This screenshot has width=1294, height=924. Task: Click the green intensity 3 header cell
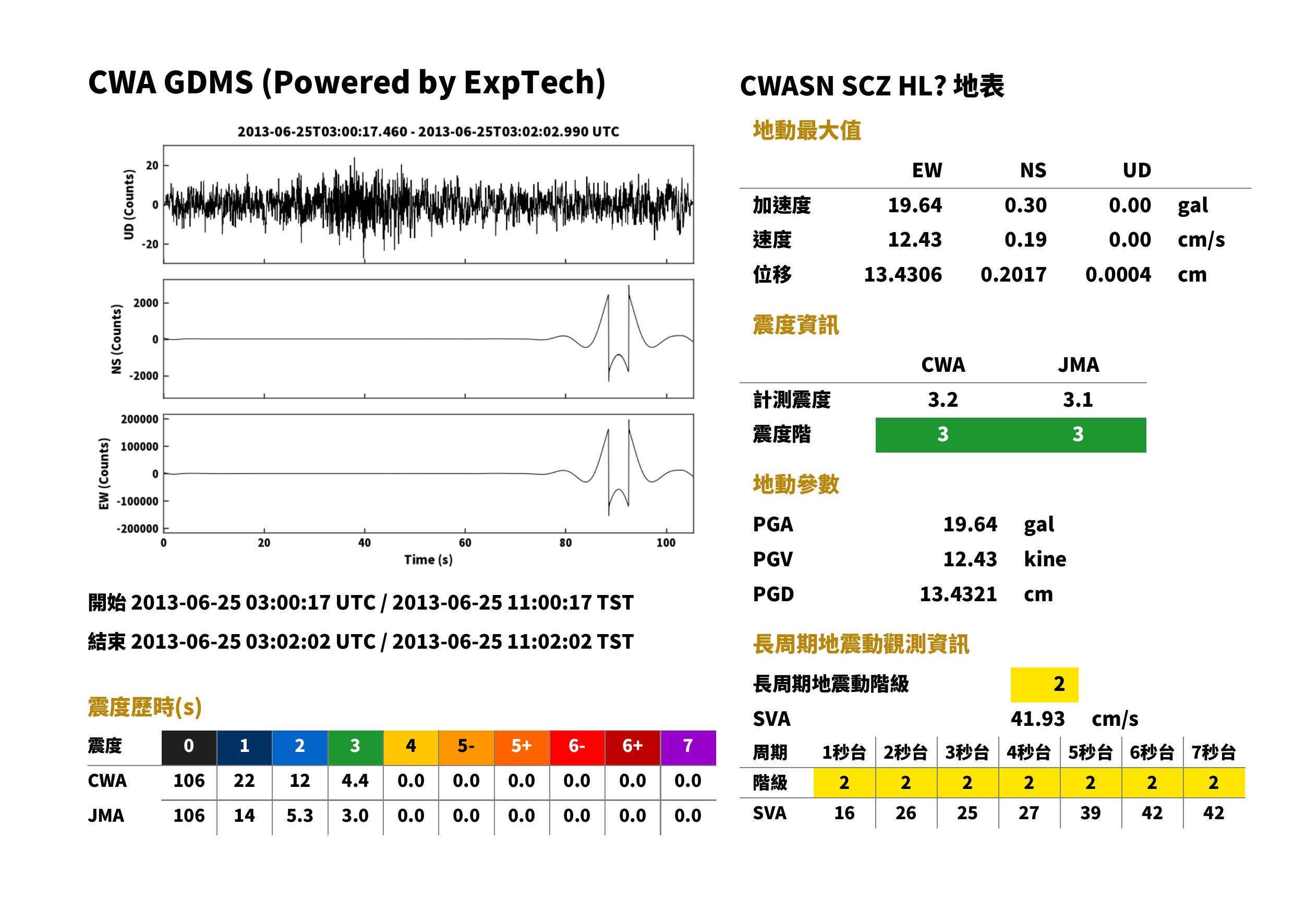[355, 747]
